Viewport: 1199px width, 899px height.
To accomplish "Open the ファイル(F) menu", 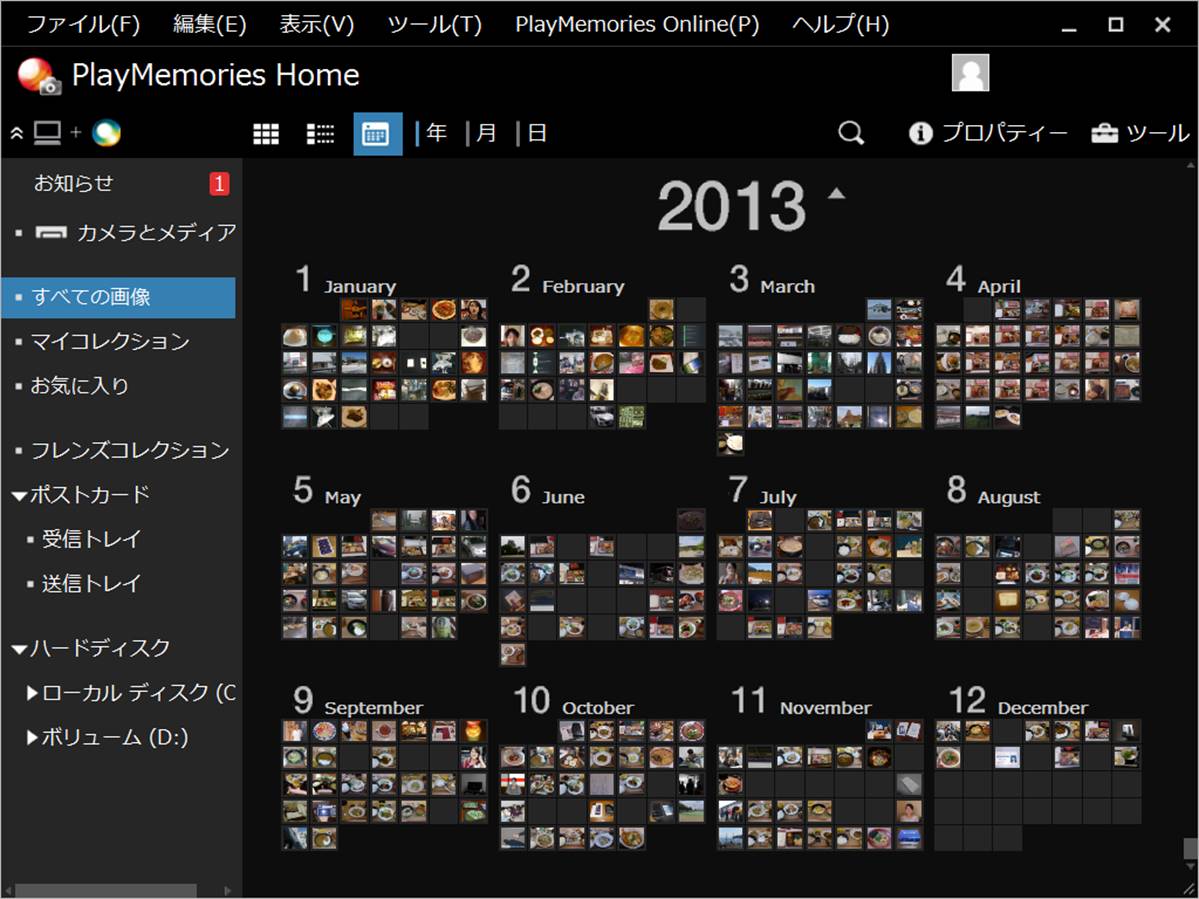I will [83, 24].
